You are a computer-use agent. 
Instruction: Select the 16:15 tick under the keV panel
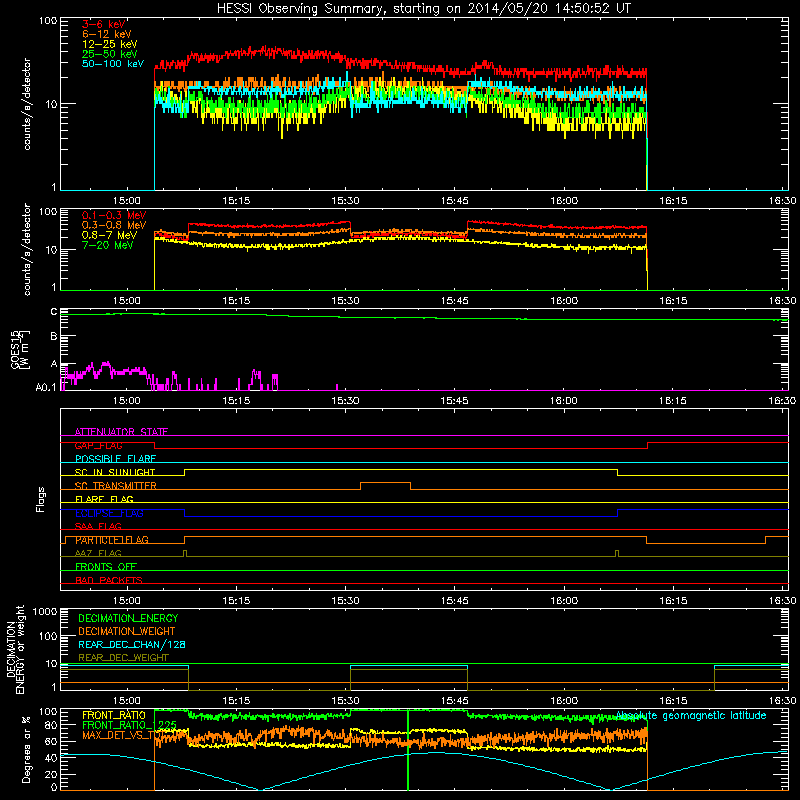point(673,201)
